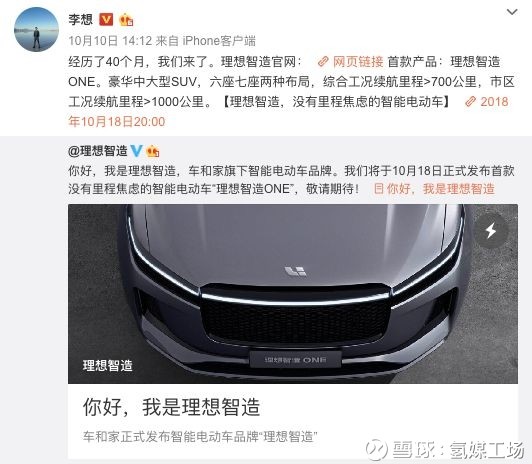Click the 你好，我是理想智造 card headline
This screenshot has width=532, height=464.
click(x=171, y=407)
